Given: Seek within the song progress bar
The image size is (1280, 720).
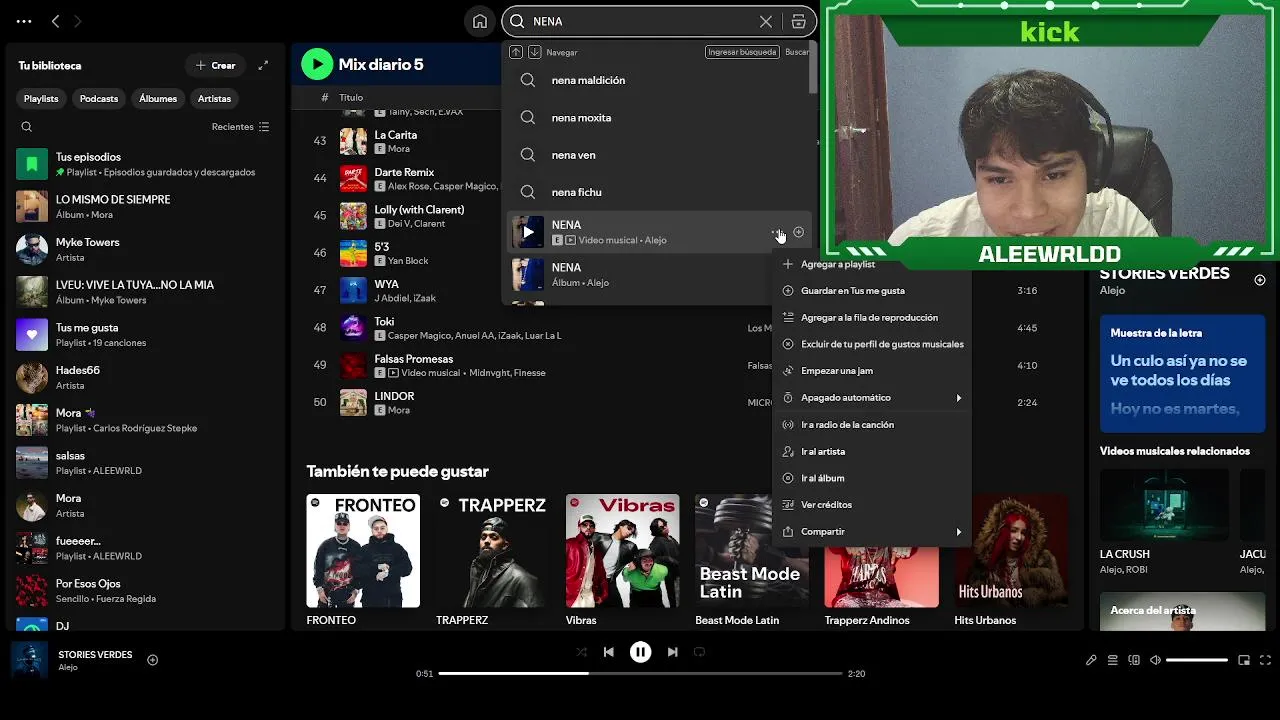Looking at the screenshot, I should click(640, 674).
